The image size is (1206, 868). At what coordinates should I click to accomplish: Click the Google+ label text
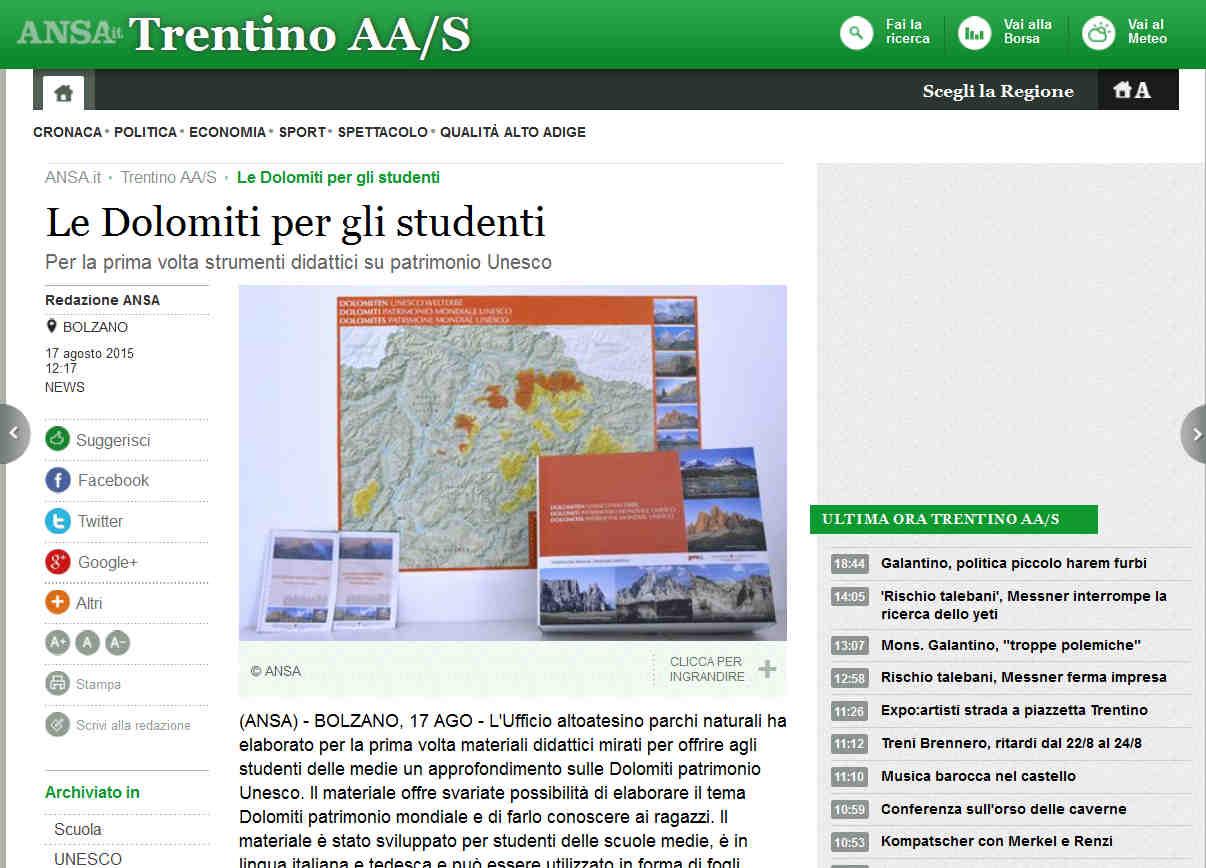[108, 562]
